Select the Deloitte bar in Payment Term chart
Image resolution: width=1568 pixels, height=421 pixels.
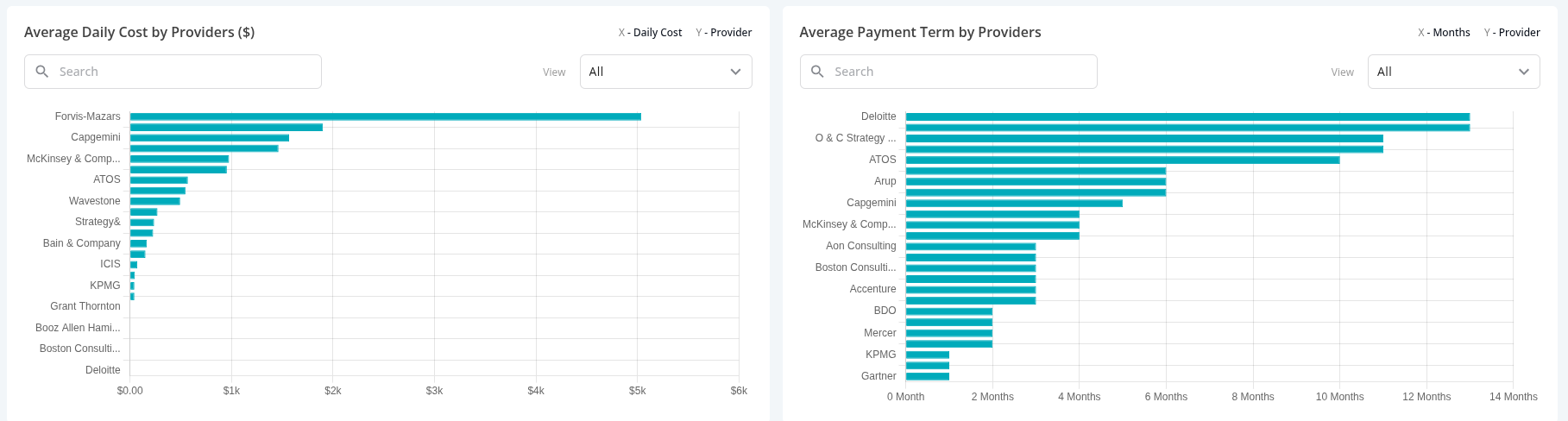[1187, 116]
